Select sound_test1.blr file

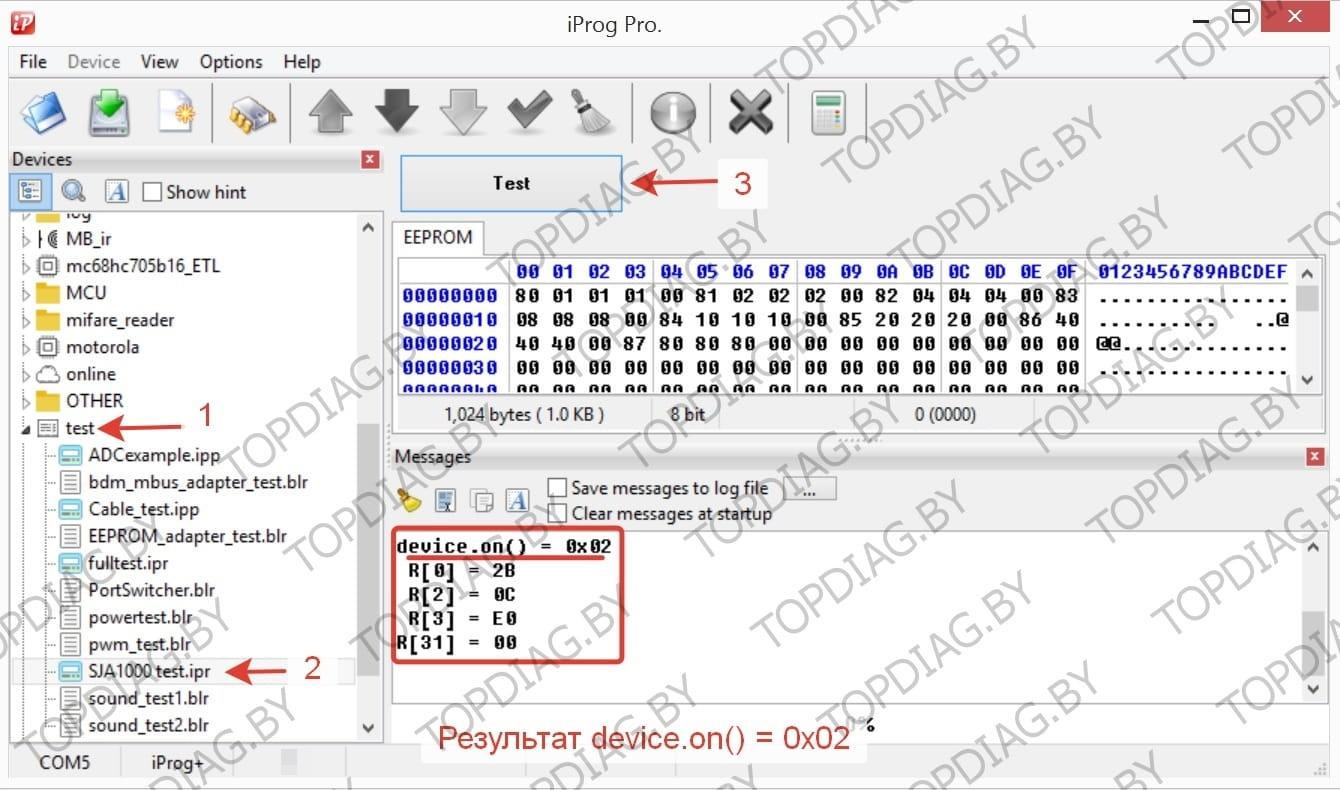(149, 698)
